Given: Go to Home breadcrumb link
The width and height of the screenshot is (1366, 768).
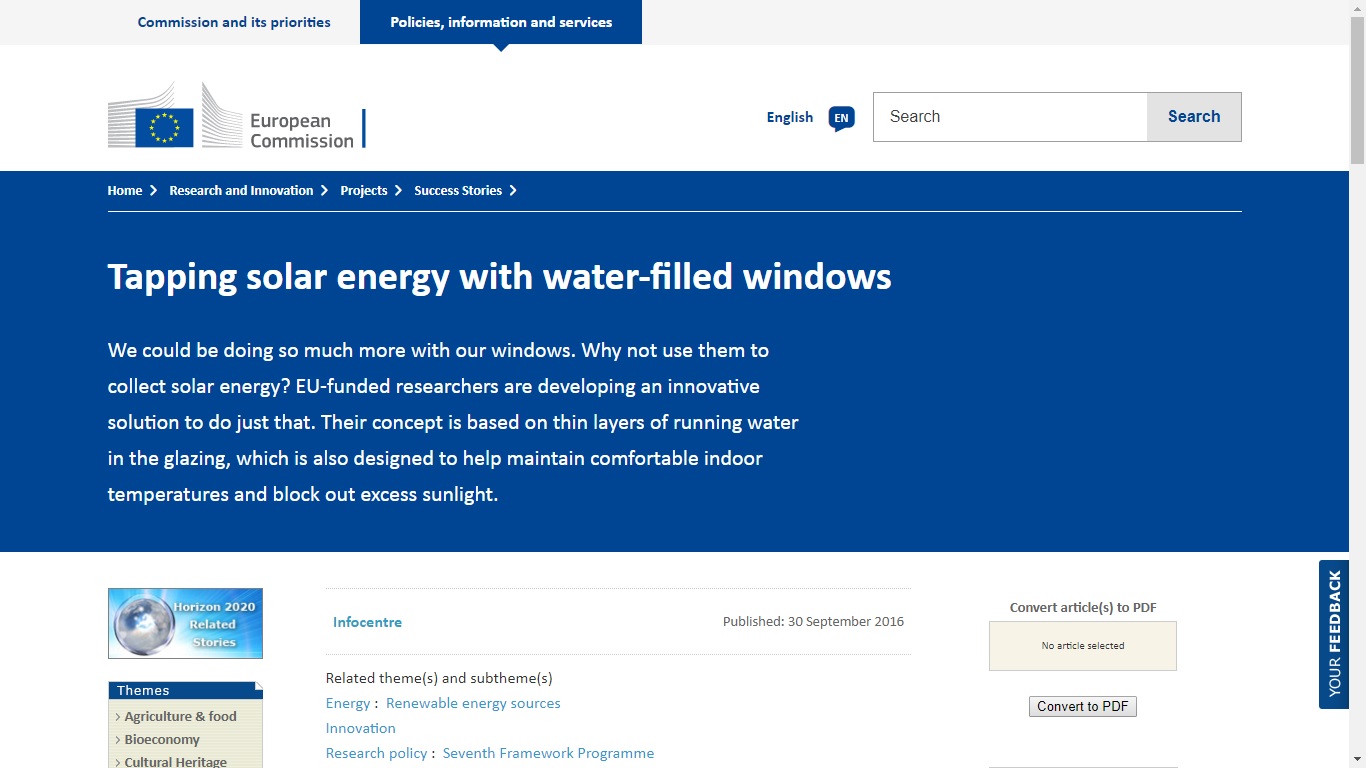Looking at the screenshot, I should [x=125, y=191].
